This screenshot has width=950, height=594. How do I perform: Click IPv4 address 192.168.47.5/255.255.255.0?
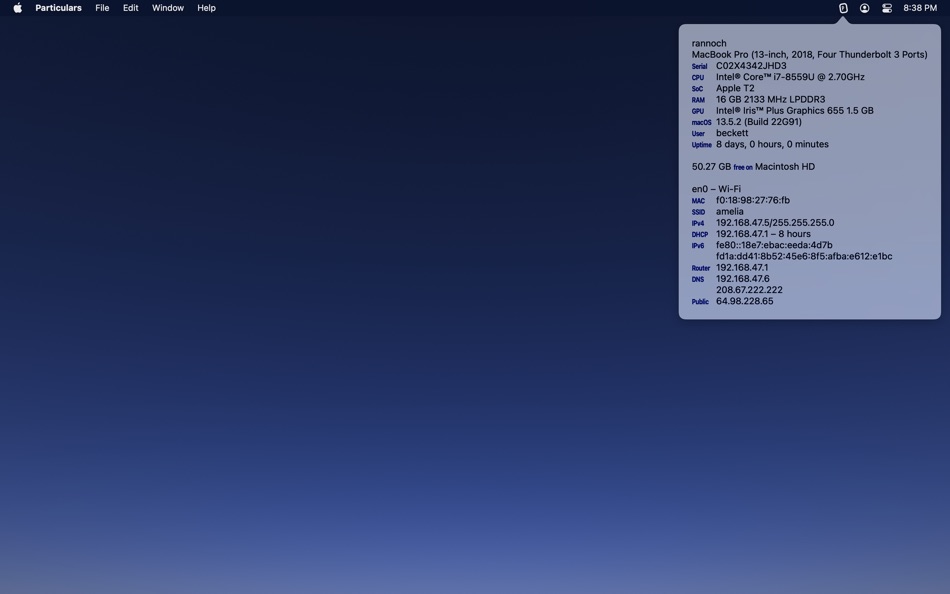coord(775,222)
